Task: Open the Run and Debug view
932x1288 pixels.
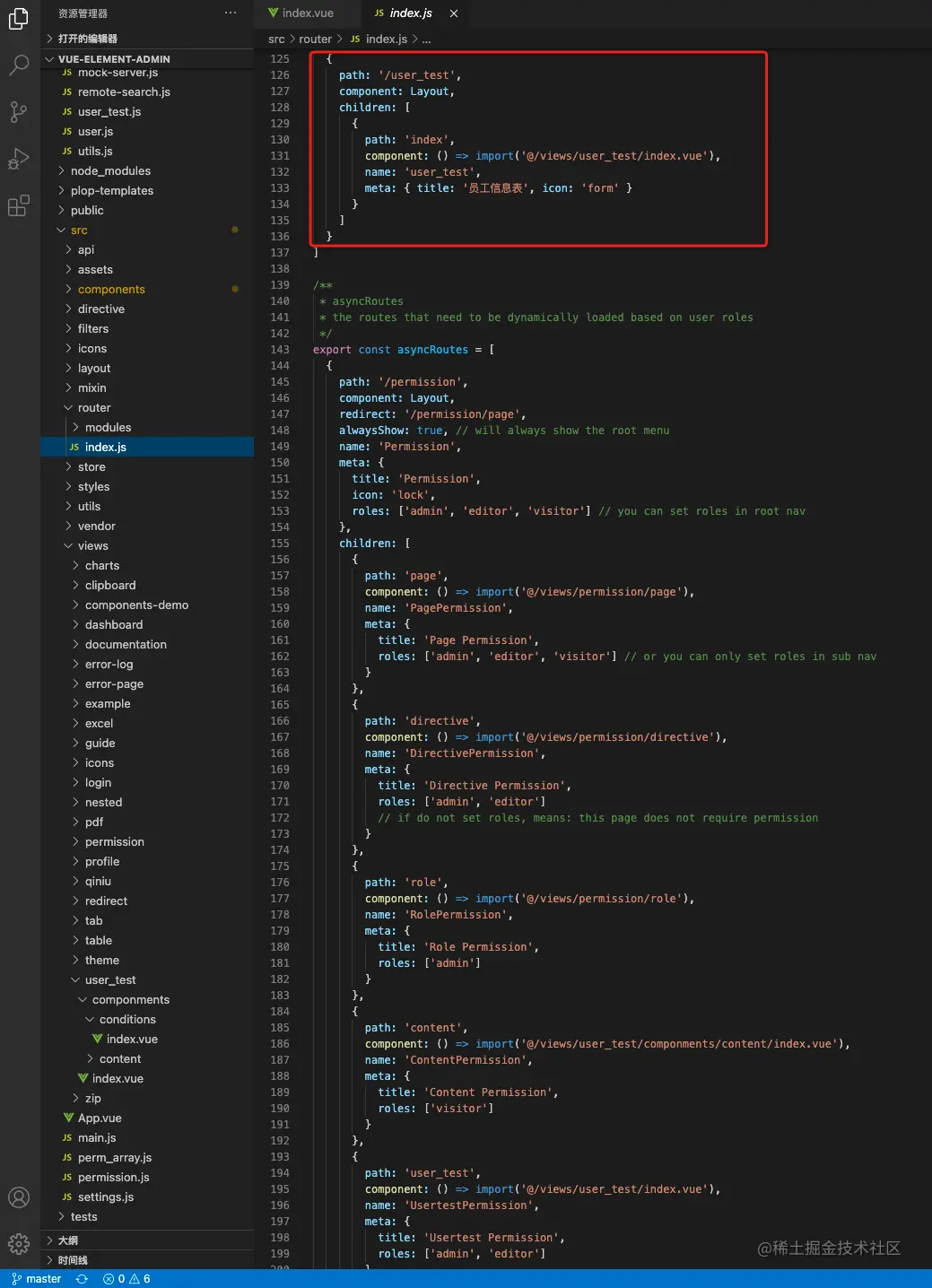Action: [x=19, y=160]
